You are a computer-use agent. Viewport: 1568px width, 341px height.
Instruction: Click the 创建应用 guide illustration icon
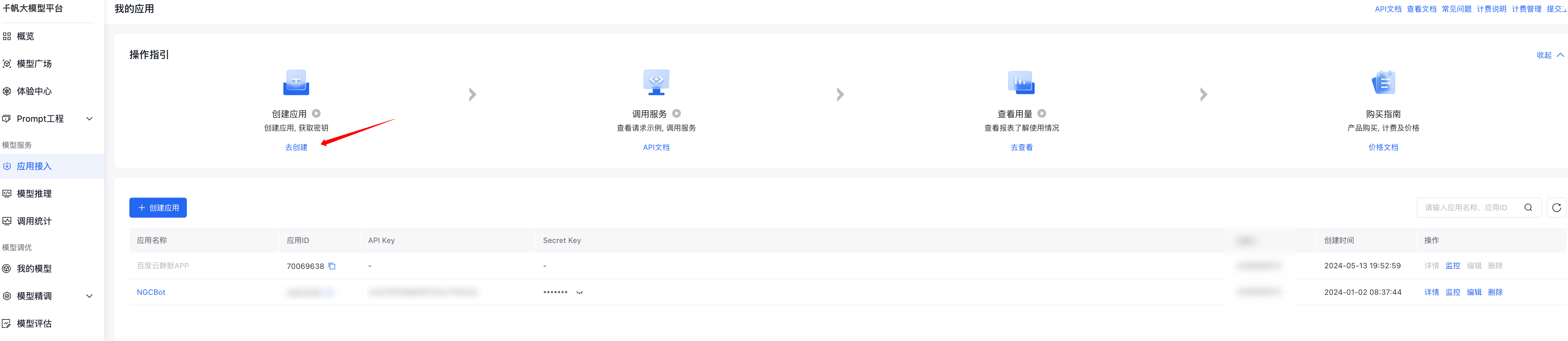(x=296, y=83)
